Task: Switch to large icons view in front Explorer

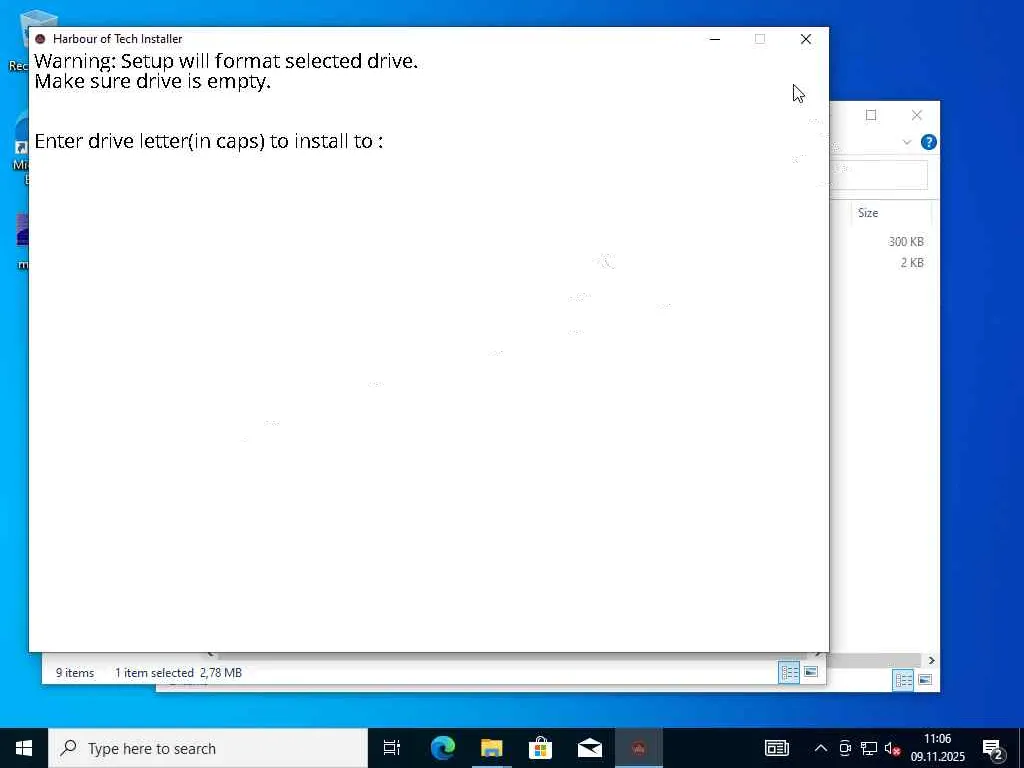Action: 810,672
